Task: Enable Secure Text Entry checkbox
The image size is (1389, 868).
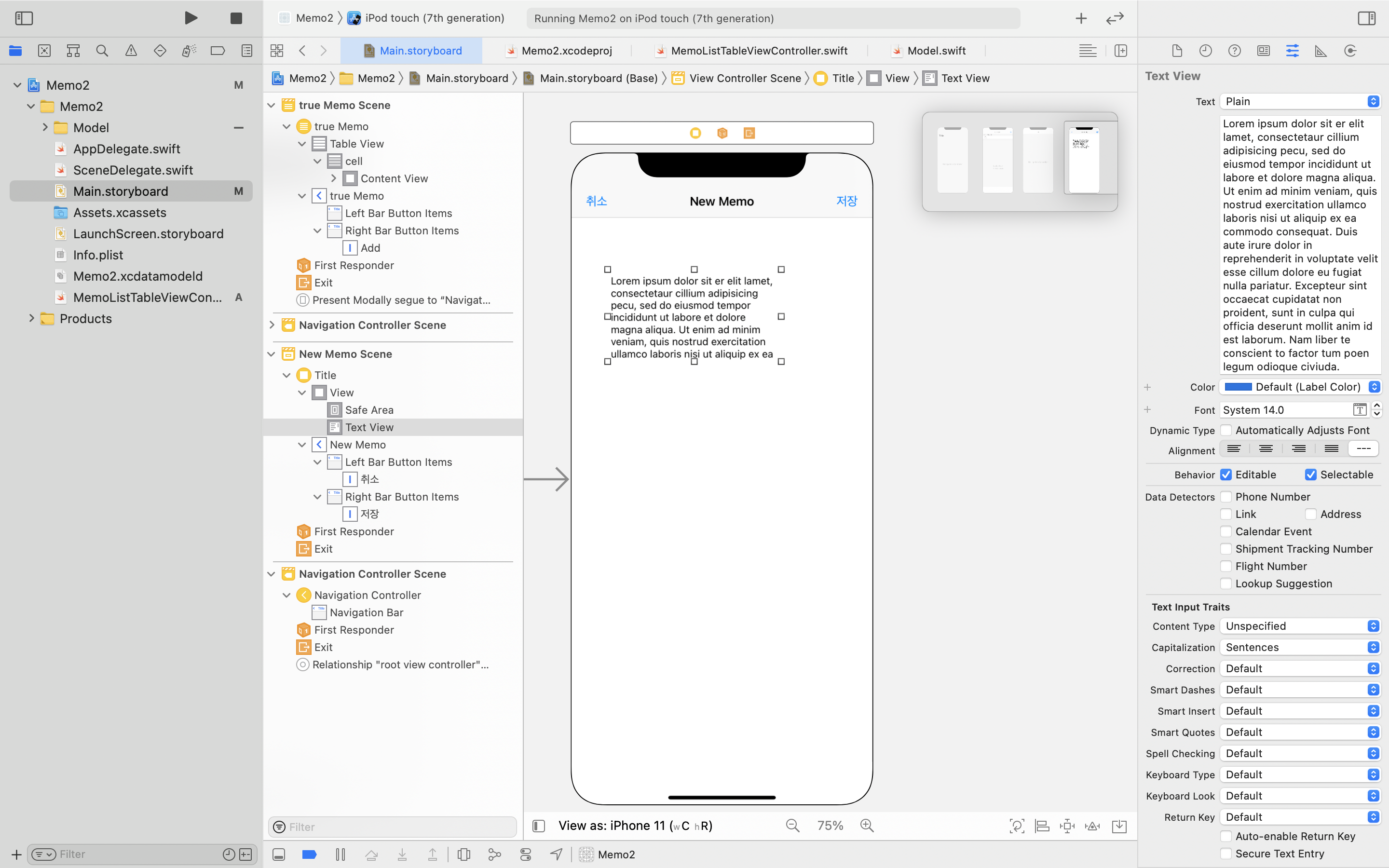Action: tap(1226, 854)
